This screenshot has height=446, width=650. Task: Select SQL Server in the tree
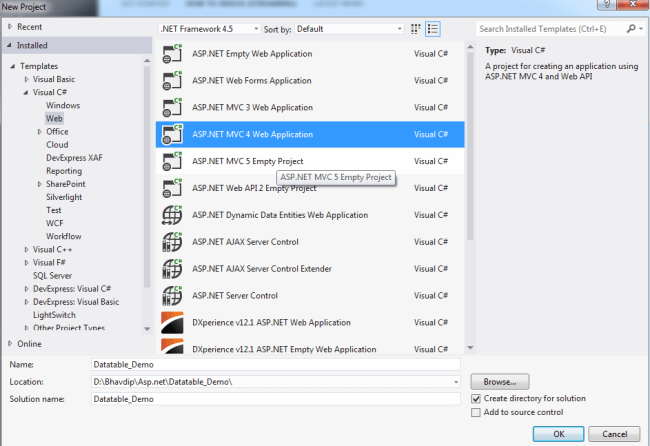pos(53,276)
